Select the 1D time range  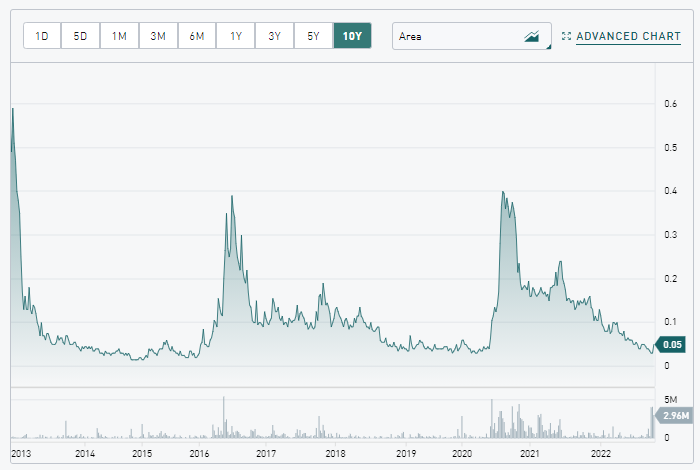[x=42, y=36]
